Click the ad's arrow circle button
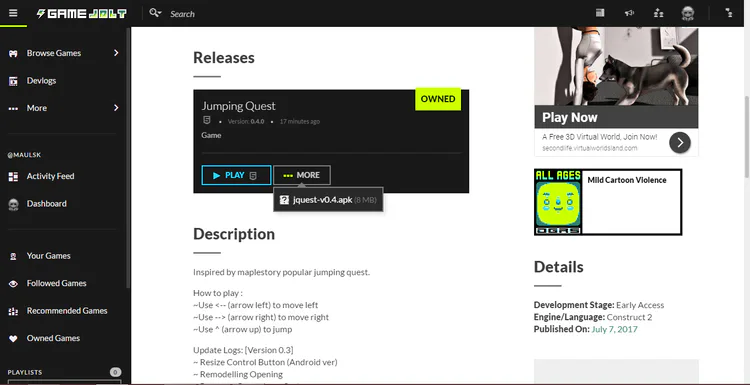The image size is (750, 385). pos(680,142)
